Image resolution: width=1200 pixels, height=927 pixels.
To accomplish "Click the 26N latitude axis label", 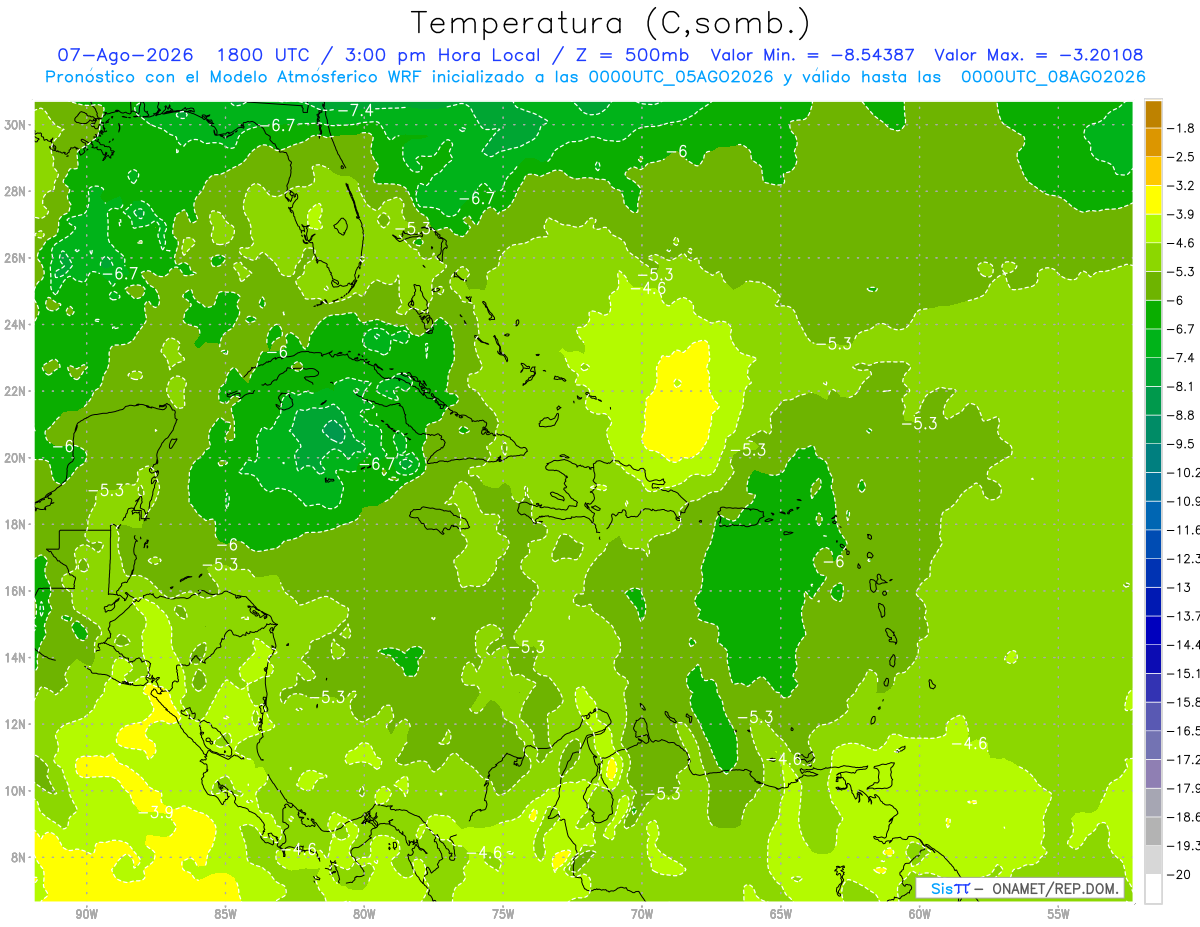I will coord(17,258).
